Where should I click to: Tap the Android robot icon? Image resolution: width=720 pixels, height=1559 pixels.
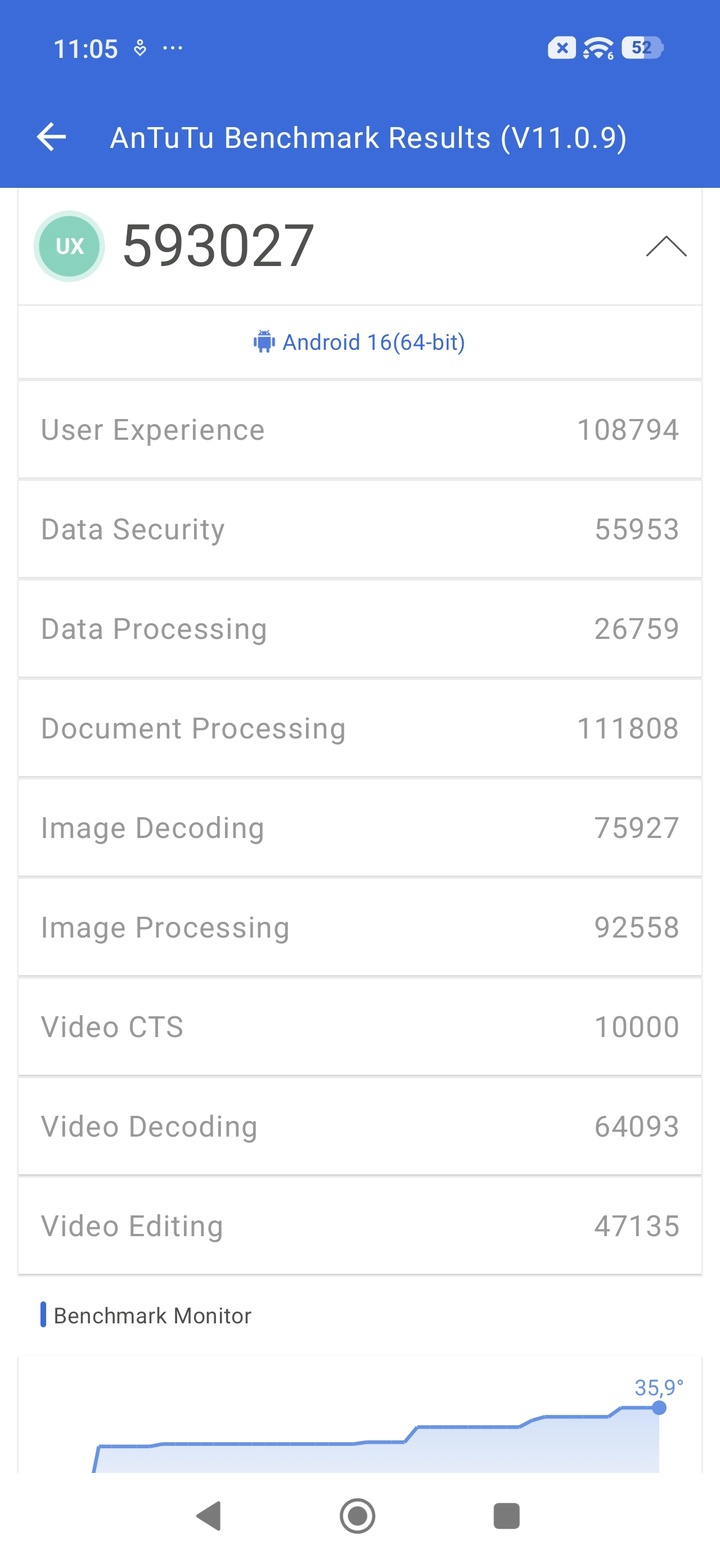[264, 343]
